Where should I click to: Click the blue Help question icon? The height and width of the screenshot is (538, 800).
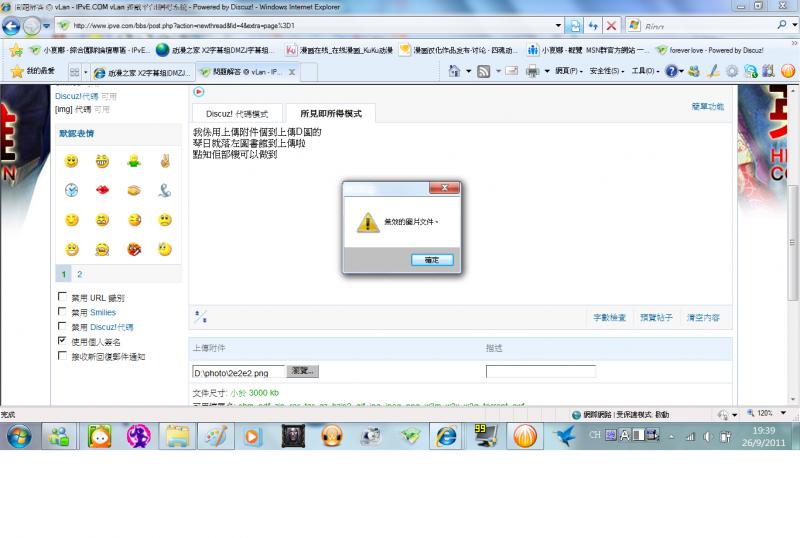click(671, 71)
